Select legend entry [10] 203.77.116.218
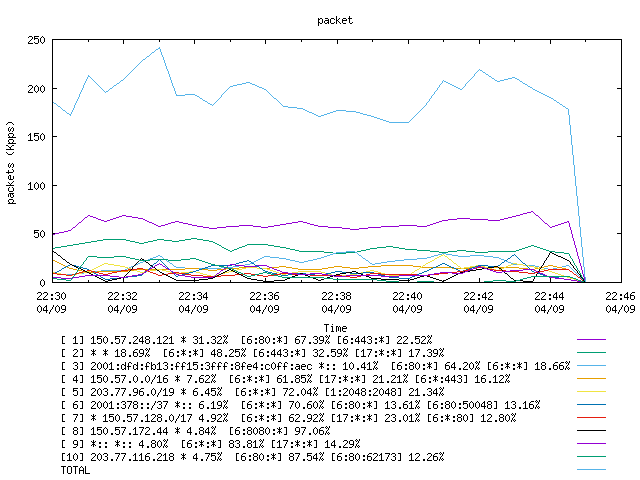This screenshot has width=640, height=480. point(252,457)
